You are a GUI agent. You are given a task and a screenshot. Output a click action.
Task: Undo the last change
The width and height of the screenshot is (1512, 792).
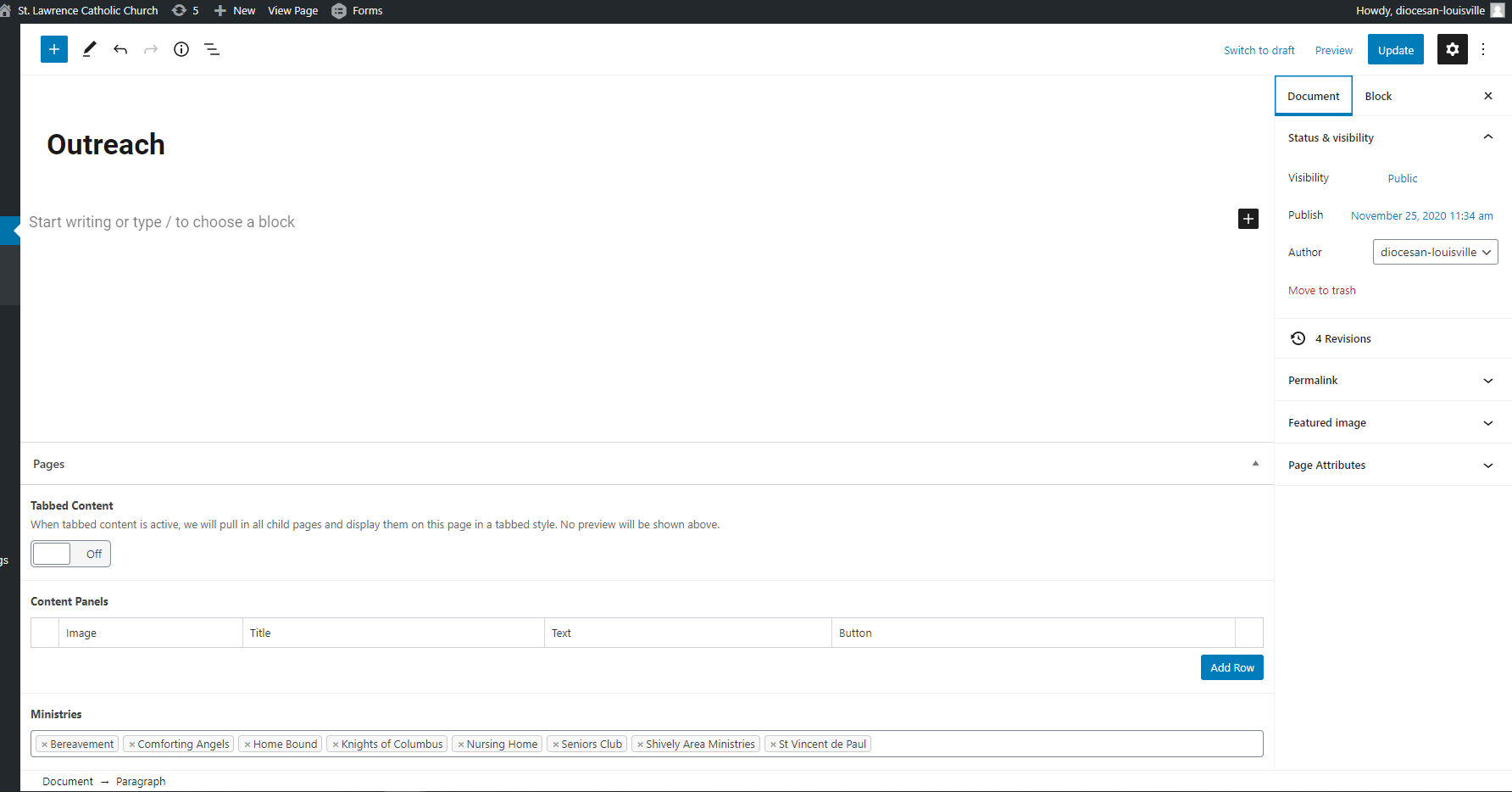pyautogui.click(x=120, y=49)
